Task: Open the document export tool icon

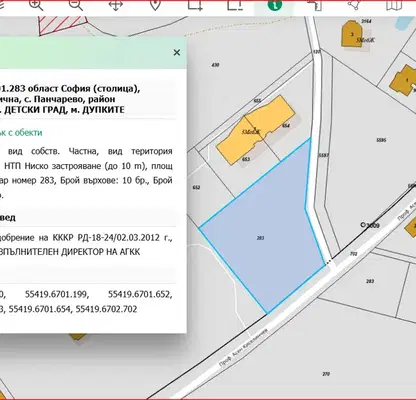Action: pyautogui.click(x=314, y=5)
